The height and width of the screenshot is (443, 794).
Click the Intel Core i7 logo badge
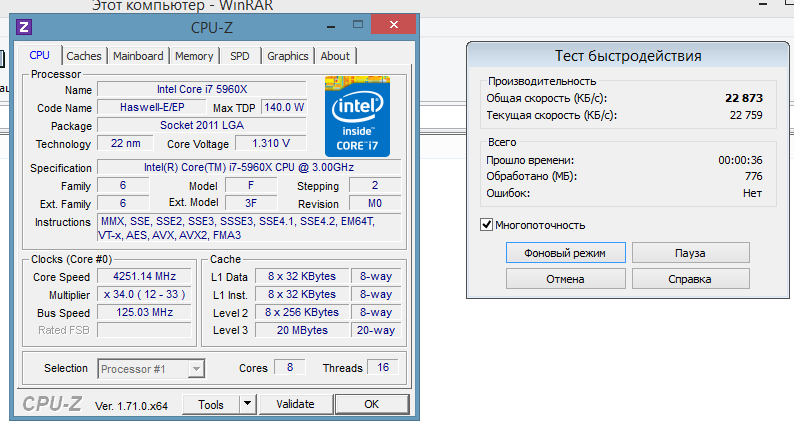pos(358,116)
